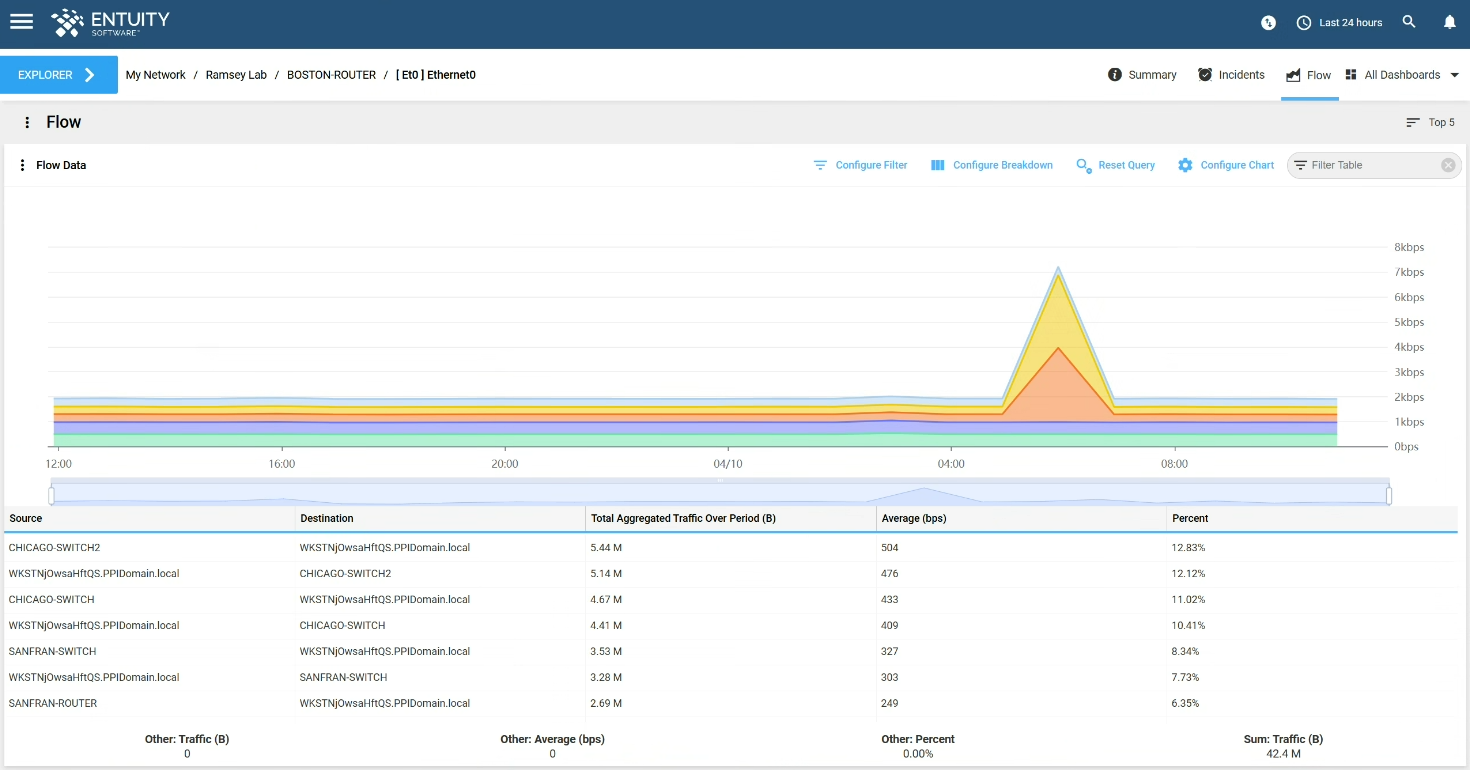Click the 476 average bps value
Viewport: 1470px width, 770px height.
[890, 574]
